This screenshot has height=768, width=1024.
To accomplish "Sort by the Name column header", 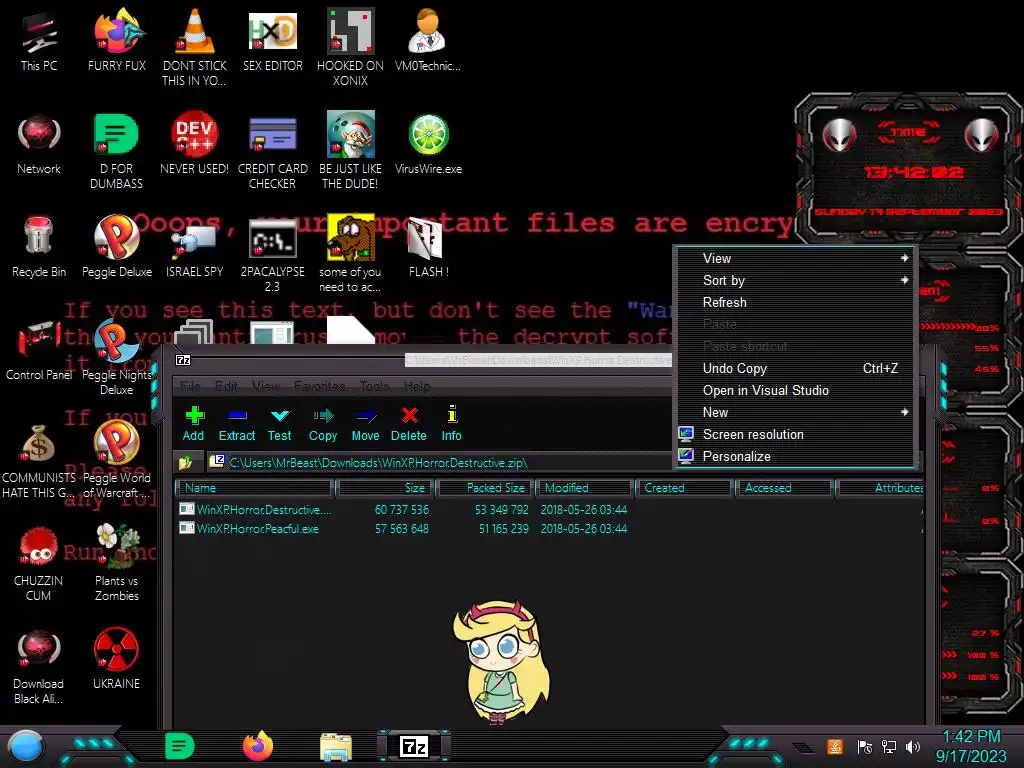I will [x=255, y=488].
